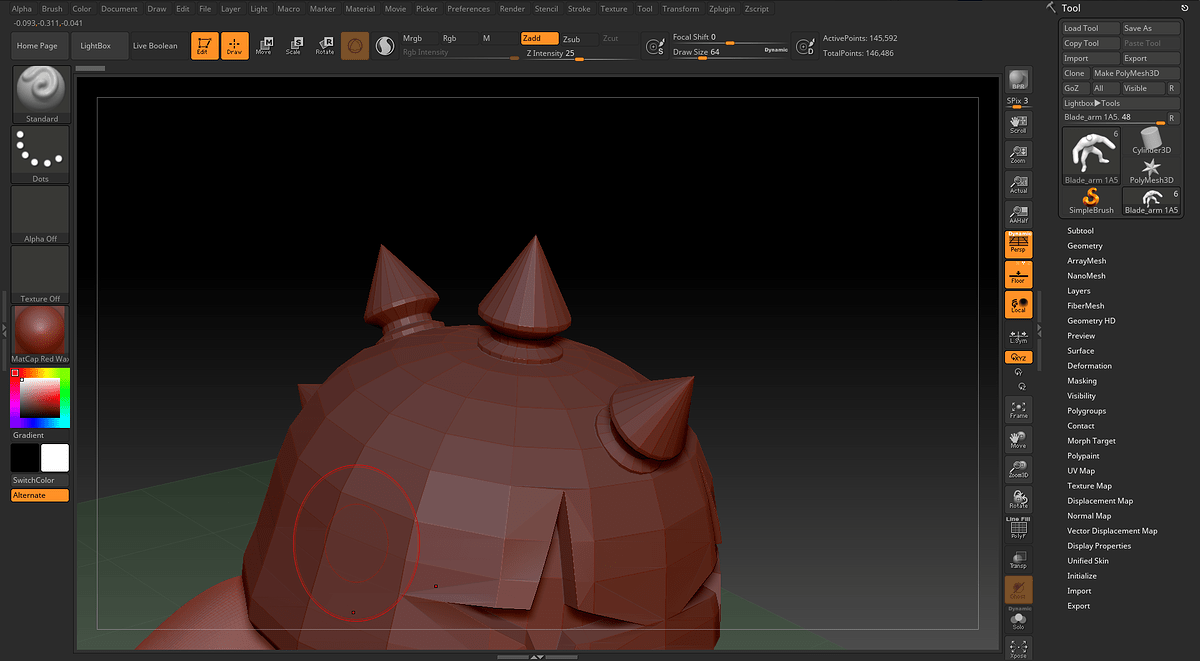Activate Draw mode button
Image resolution: width=1200 pixels, height=661 pixels.
click(x=235, y=45)
